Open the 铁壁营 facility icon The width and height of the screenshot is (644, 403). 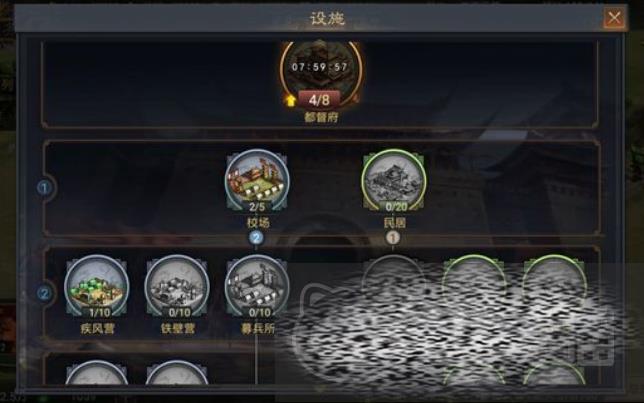point(177,287)
